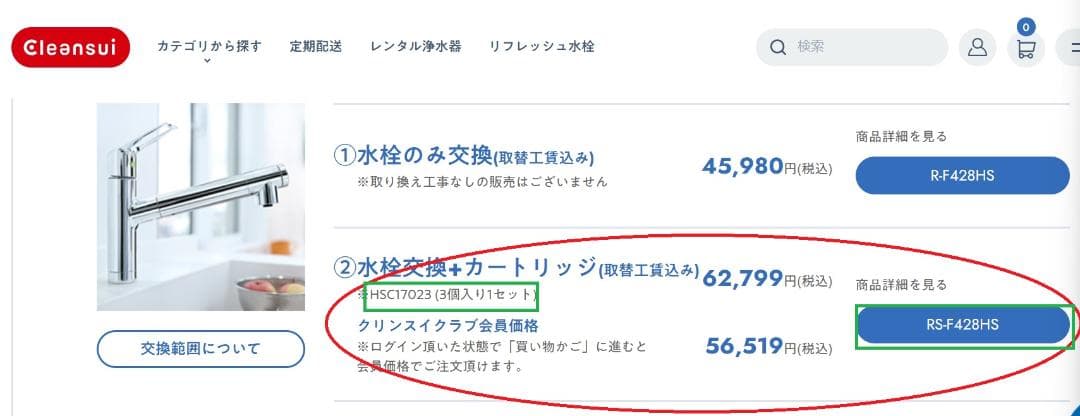Open the user account icon
Viewport: 1080px width, 416px height.
point(977,47)
